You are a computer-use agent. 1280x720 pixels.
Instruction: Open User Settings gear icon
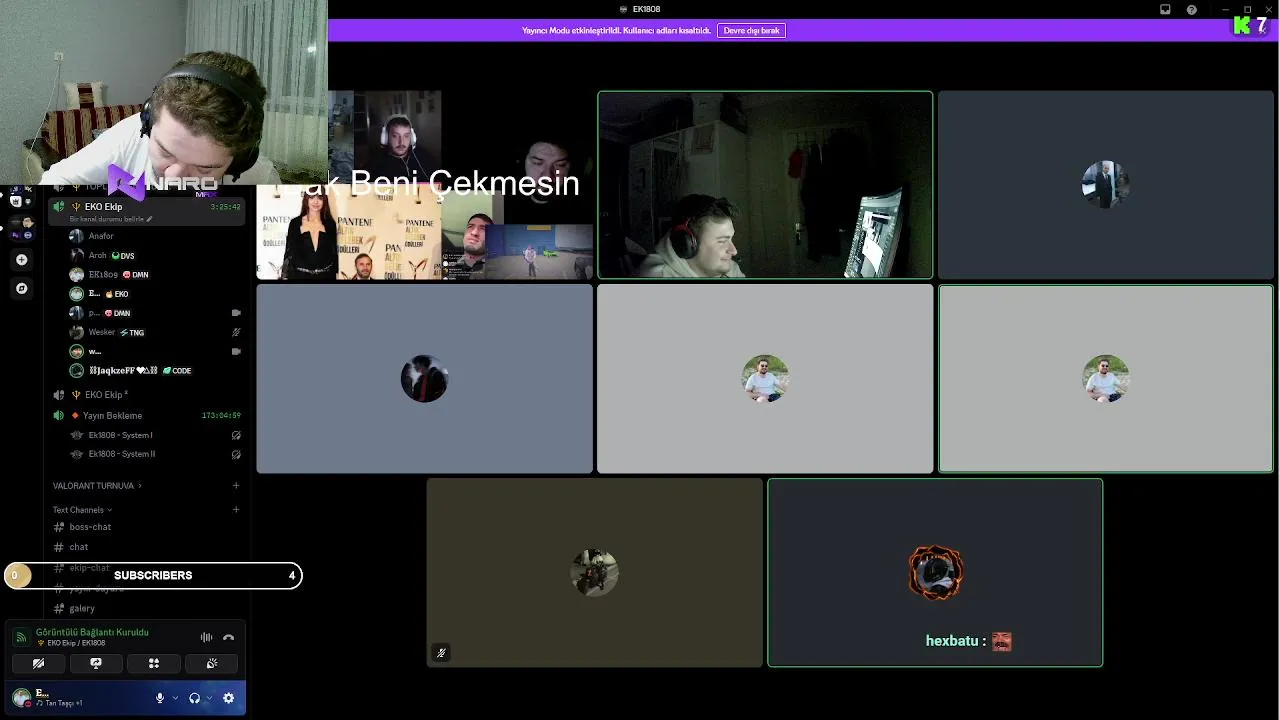(228, 698)
